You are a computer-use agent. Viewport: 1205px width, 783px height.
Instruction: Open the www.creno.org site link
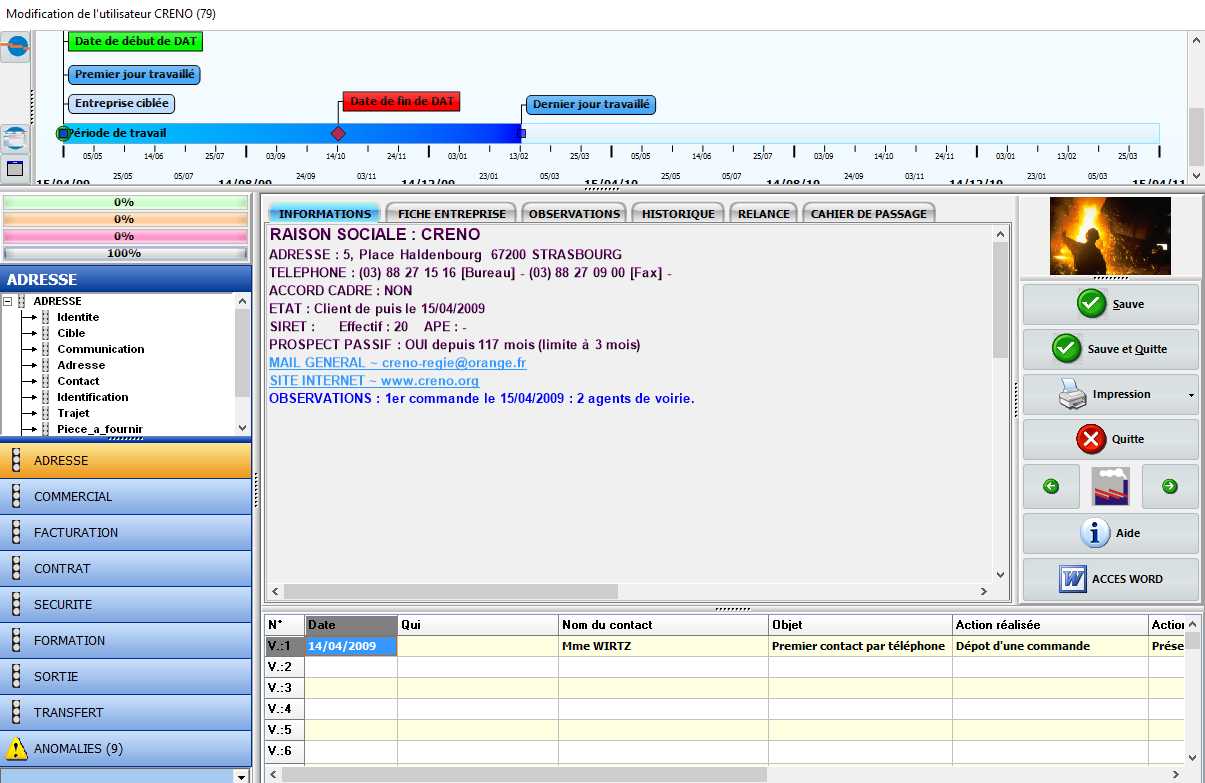click(x=374, y=381)
